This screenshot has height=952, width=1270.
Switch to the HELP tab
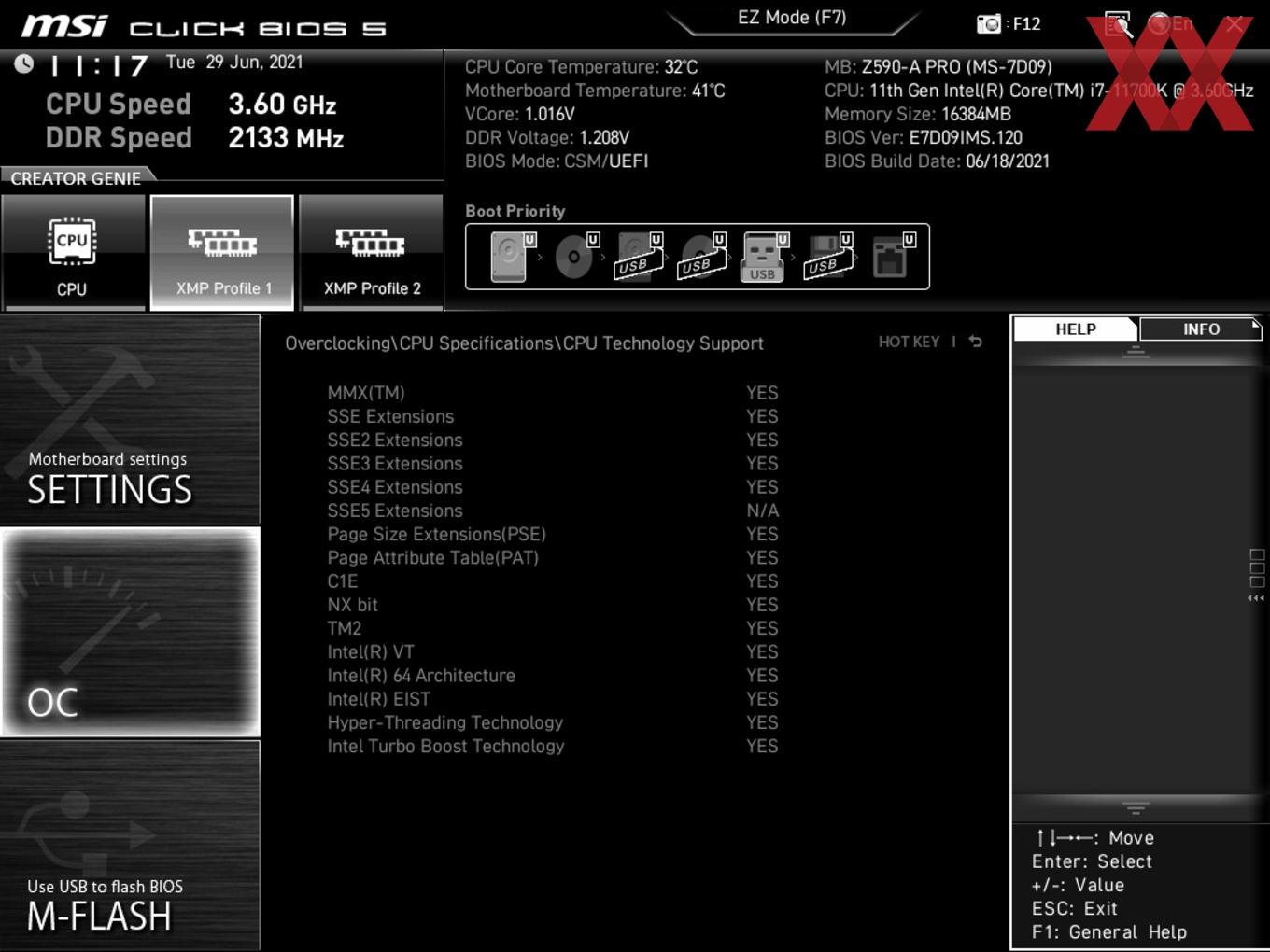coord(1076,329)
